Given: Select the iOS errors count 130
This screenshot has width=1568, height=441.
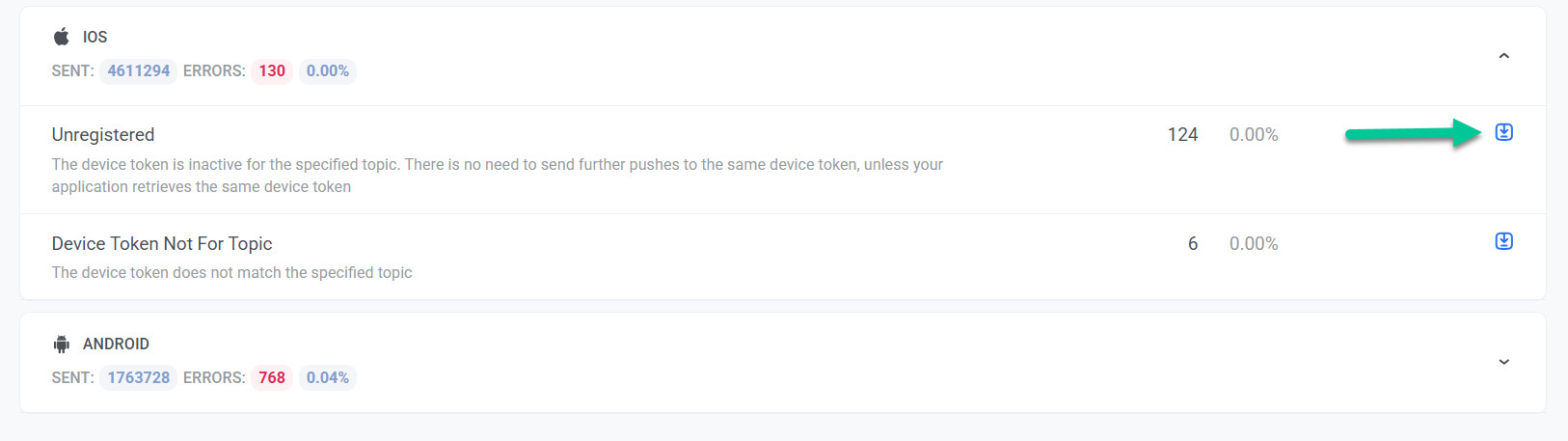Looking at the screenshot, I should coord(272,70).
